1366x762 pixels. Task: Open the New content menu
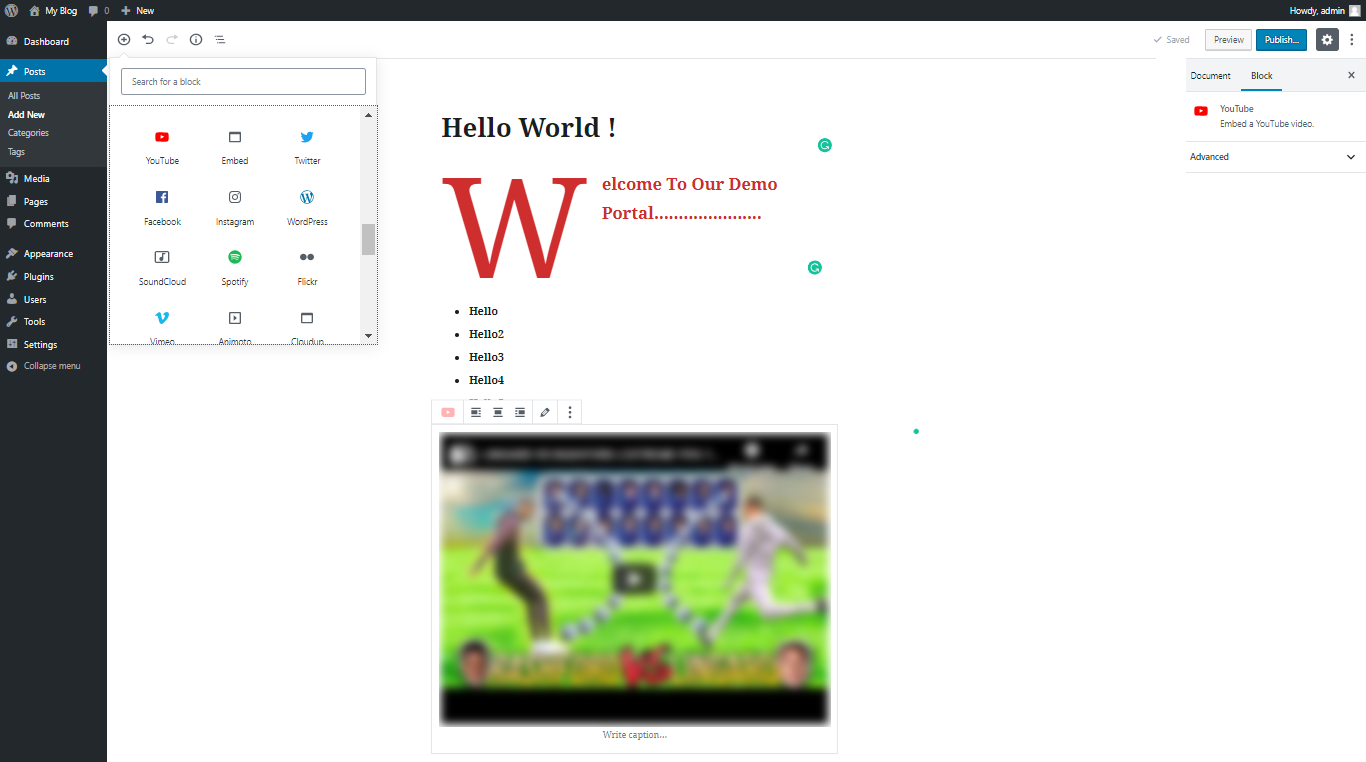click(x=137, y=10)
